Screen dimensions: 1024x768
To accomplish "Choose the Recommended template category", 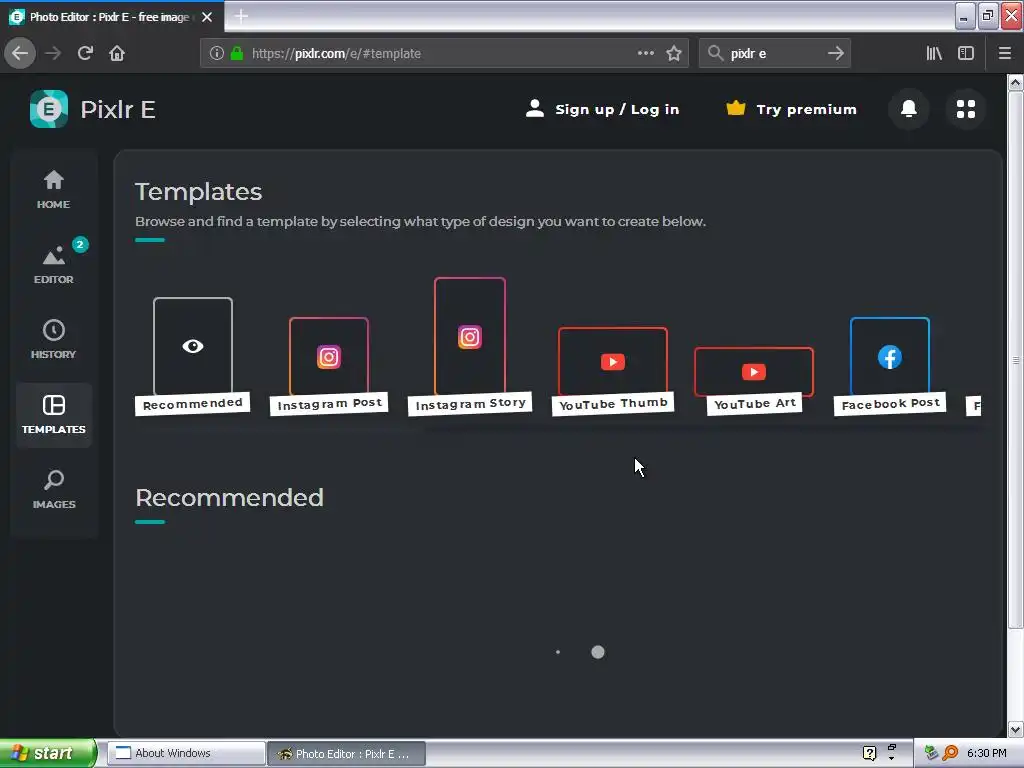I will (193, 356).
